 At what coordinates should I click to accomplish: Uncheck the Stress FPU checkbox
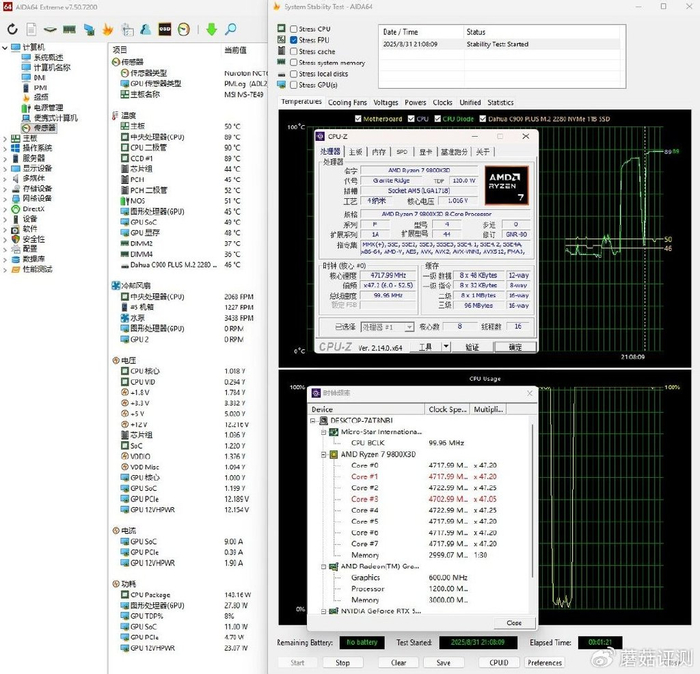293,40
